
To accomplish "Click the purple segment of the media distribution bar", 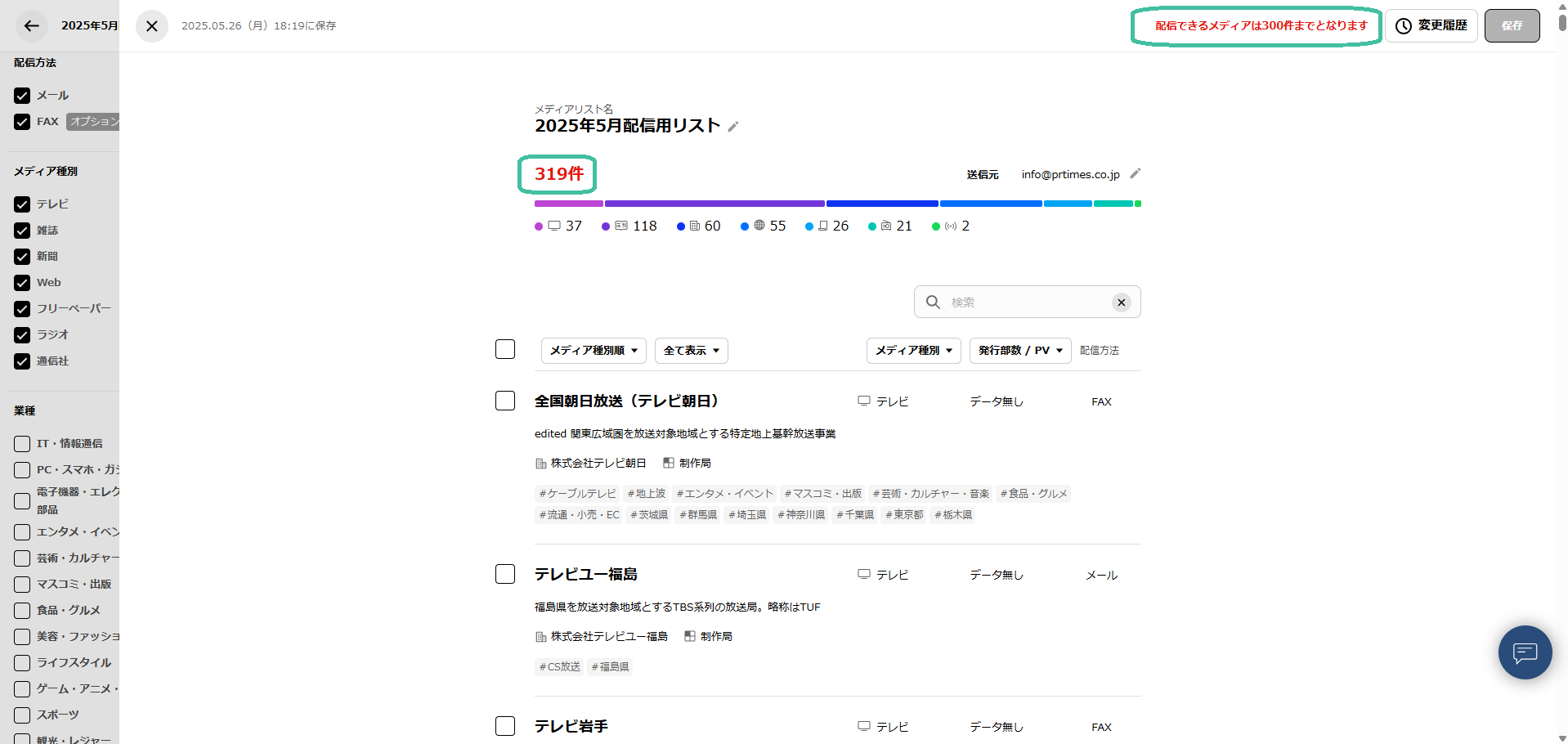I will 715,204.
